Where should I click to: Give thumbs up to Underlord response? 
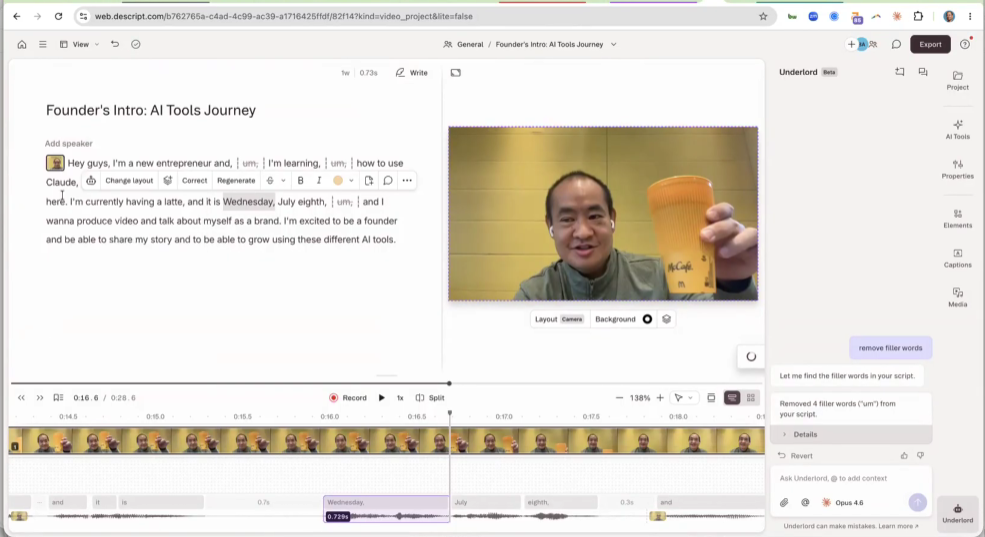(x=904, y=455)
